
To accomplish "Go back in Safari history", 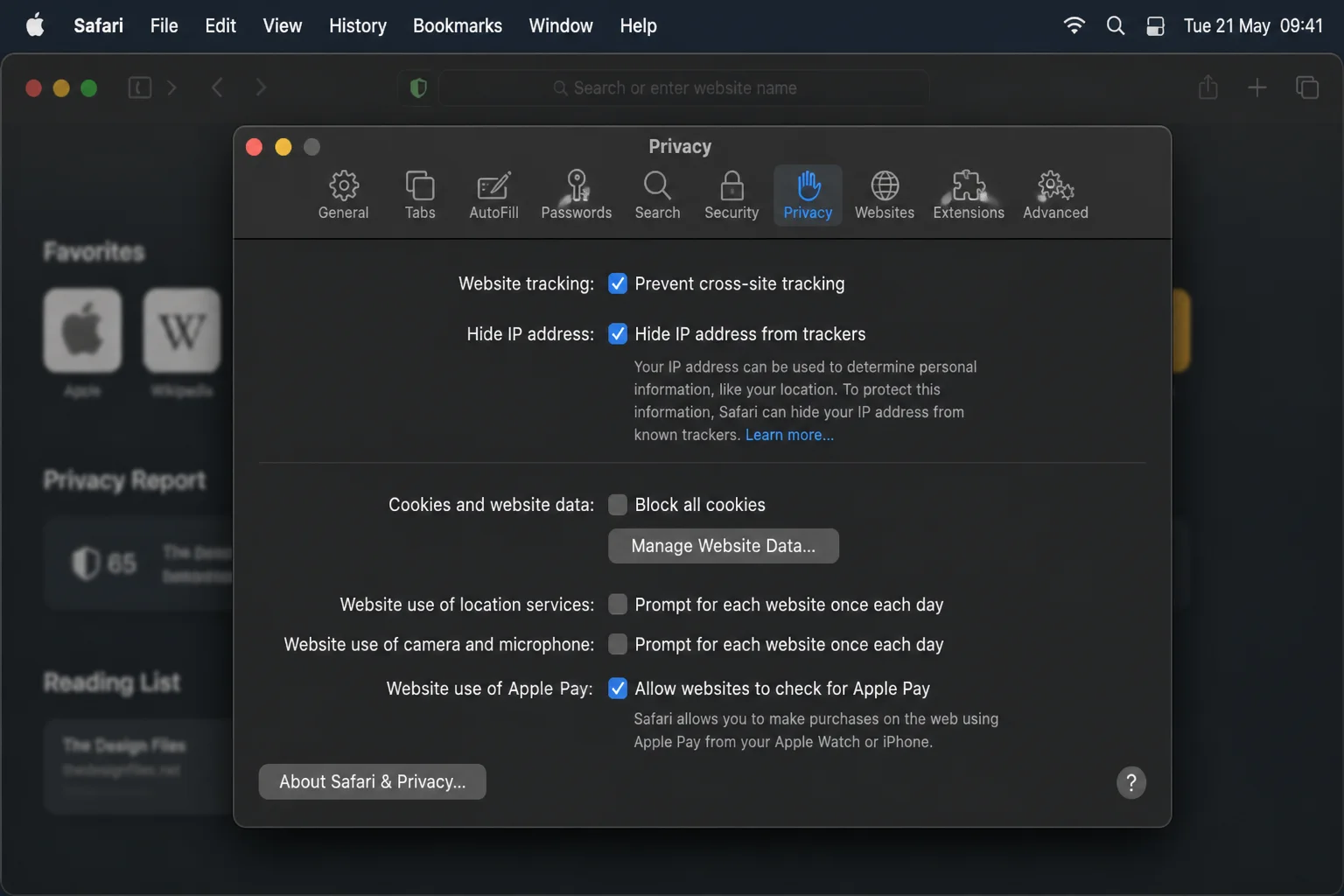I will tap(217, 87).
